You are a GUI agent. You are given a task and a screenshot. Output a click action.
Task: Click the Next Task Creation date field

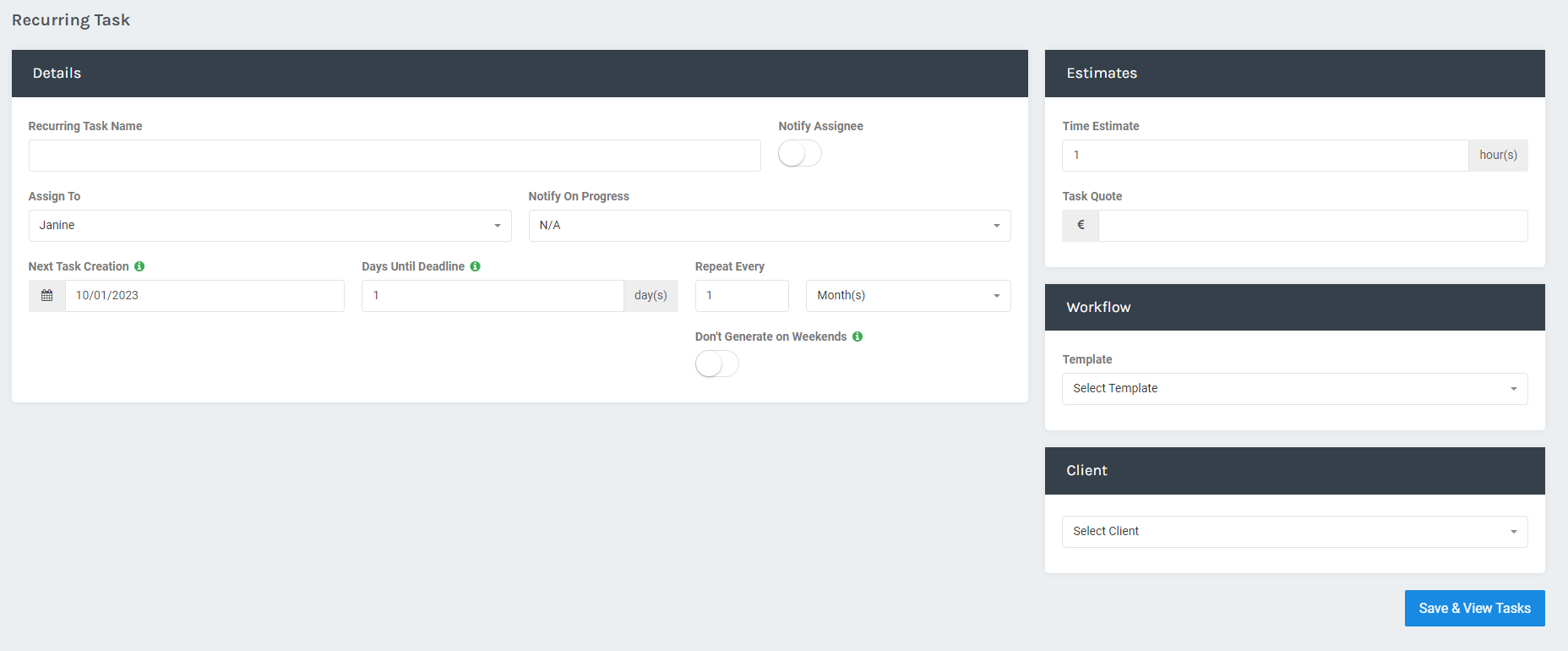pyautogui.click(x=205, y=296)
